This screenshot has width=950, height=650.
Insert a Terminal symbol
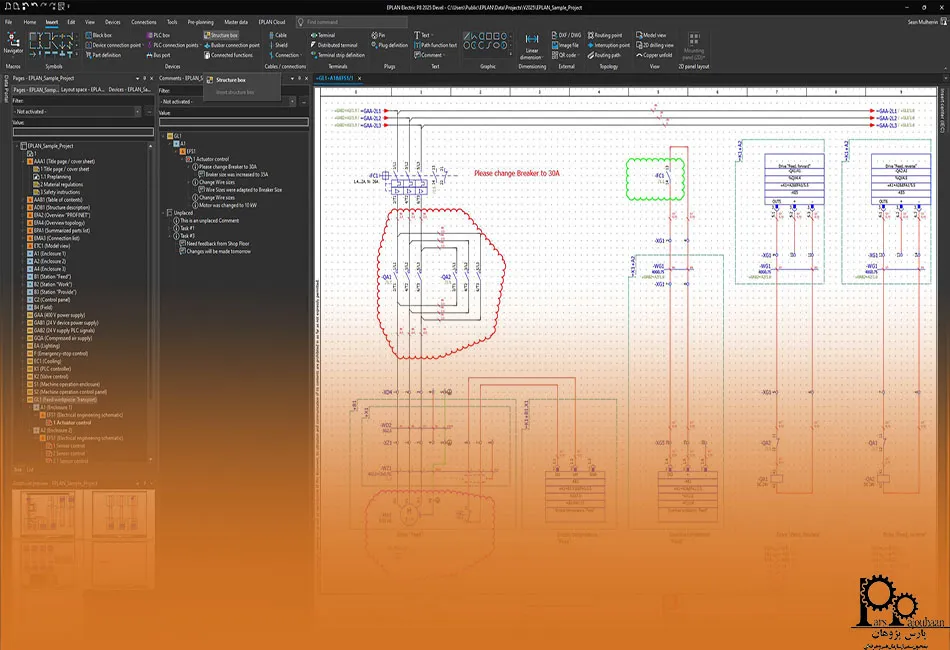pyautogui.click(x=325, y=35)
